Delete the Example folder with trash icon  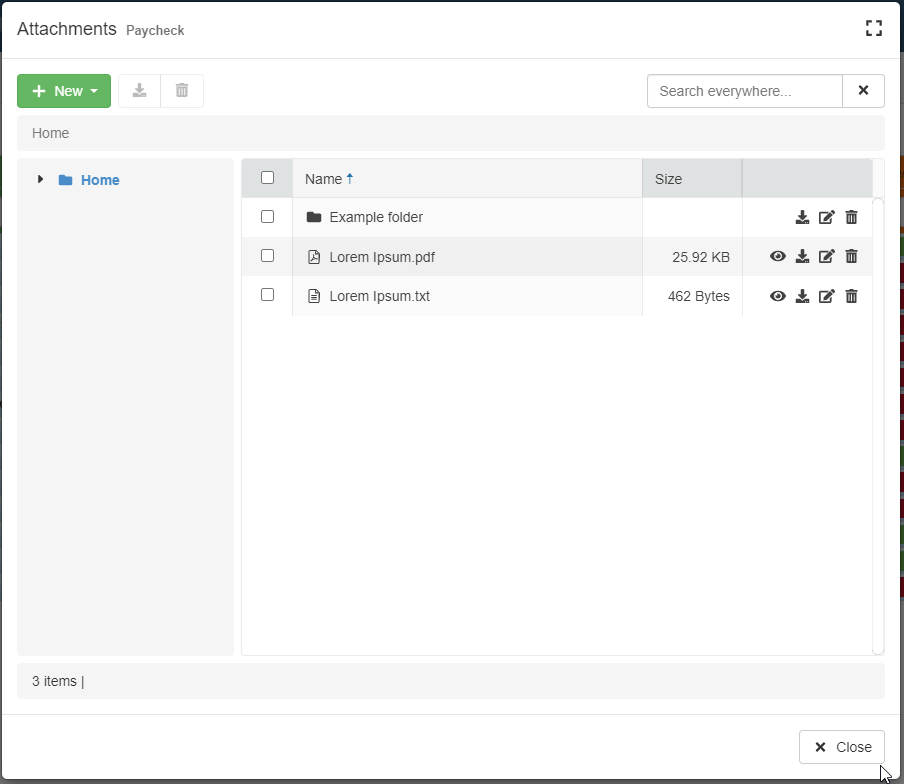coord(852,217)
